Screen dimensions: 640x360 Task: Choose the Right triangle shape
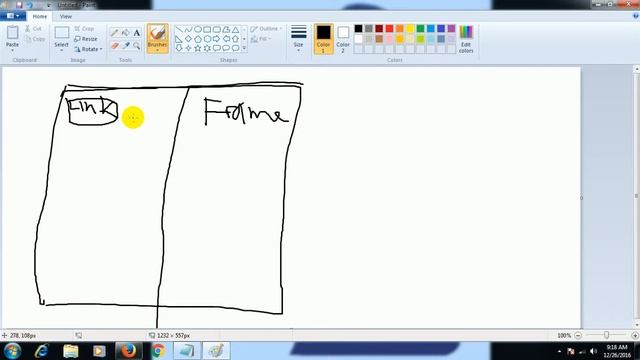click(179, 39)
